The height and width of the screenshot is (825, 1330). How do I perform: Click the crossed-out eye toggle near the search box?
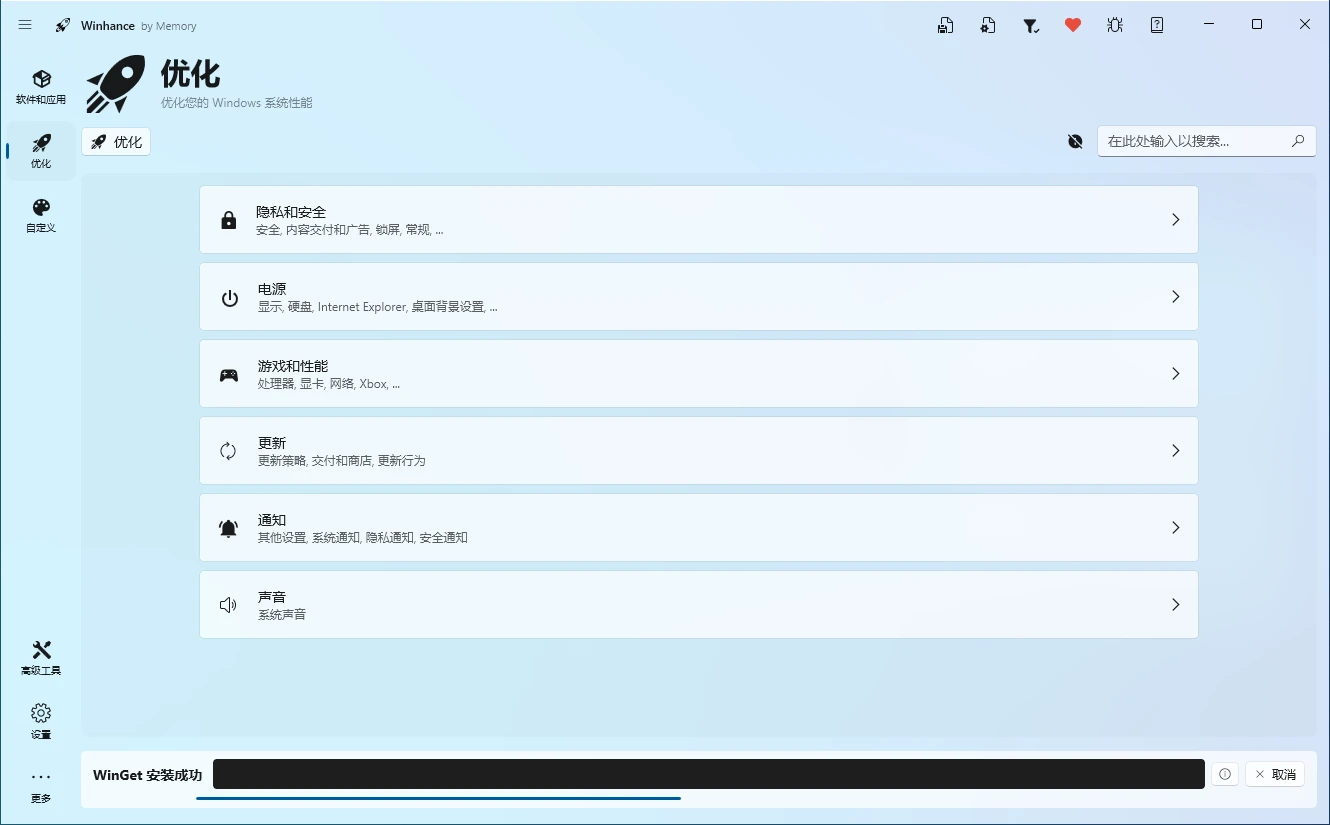pos(1074,141)
